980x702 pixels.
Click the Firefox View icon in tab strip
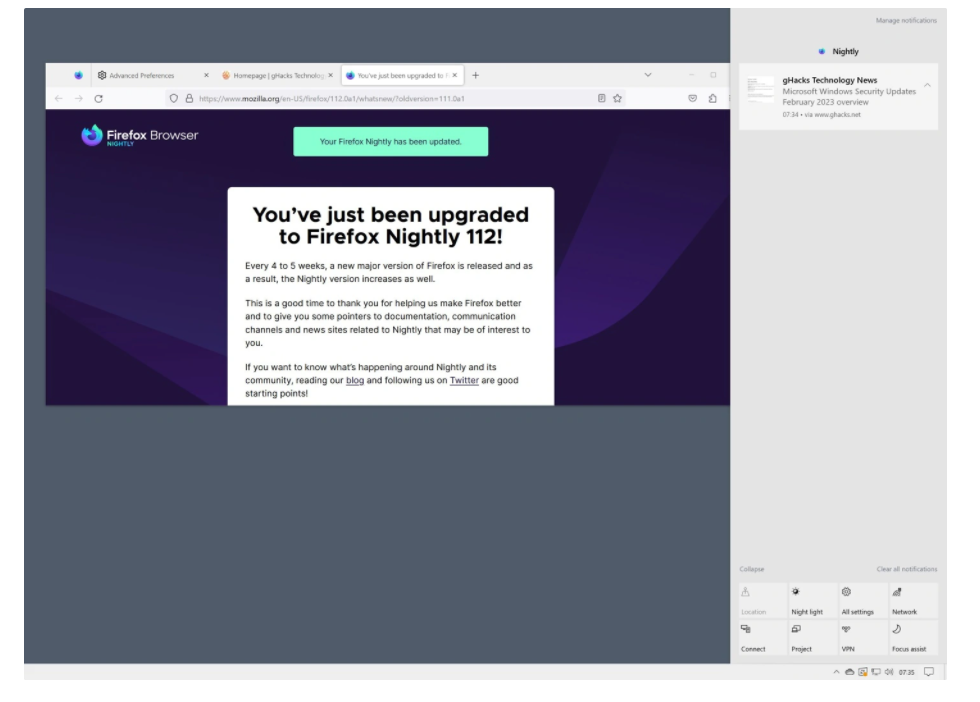(78, 75)
